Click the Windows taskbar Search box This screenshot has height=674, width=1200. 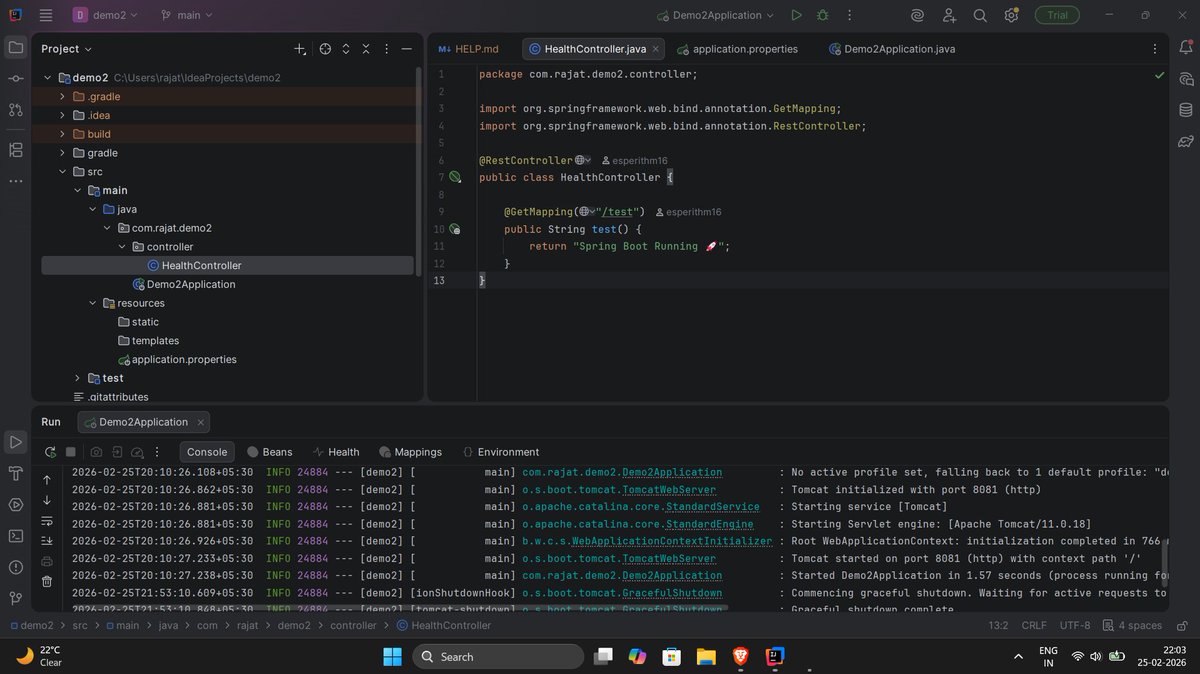[498, 657]
